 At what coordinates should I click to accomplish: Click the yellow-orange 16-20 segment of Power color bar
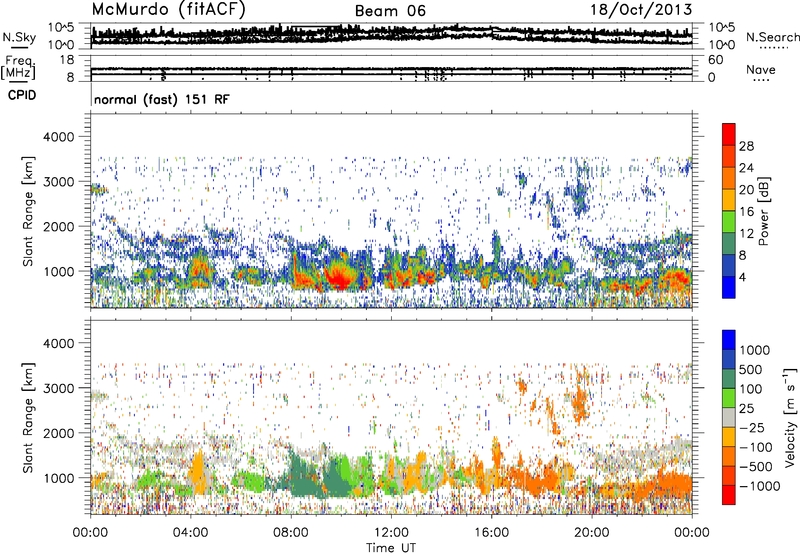[x=729, y=200]
